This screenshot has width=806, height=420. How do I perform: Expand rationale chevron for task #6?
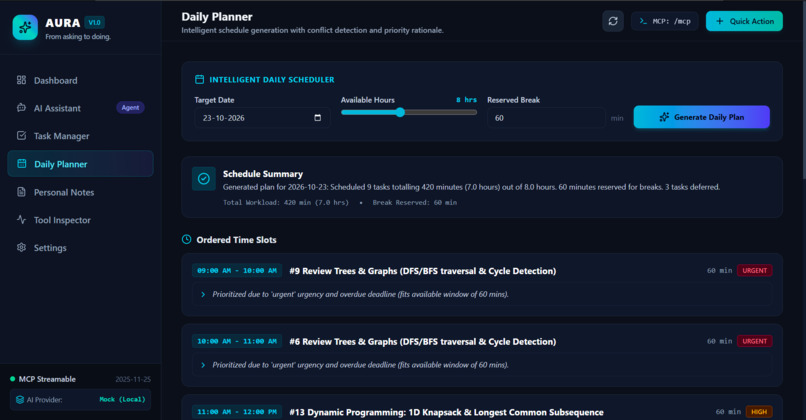(x=203, y=365)
